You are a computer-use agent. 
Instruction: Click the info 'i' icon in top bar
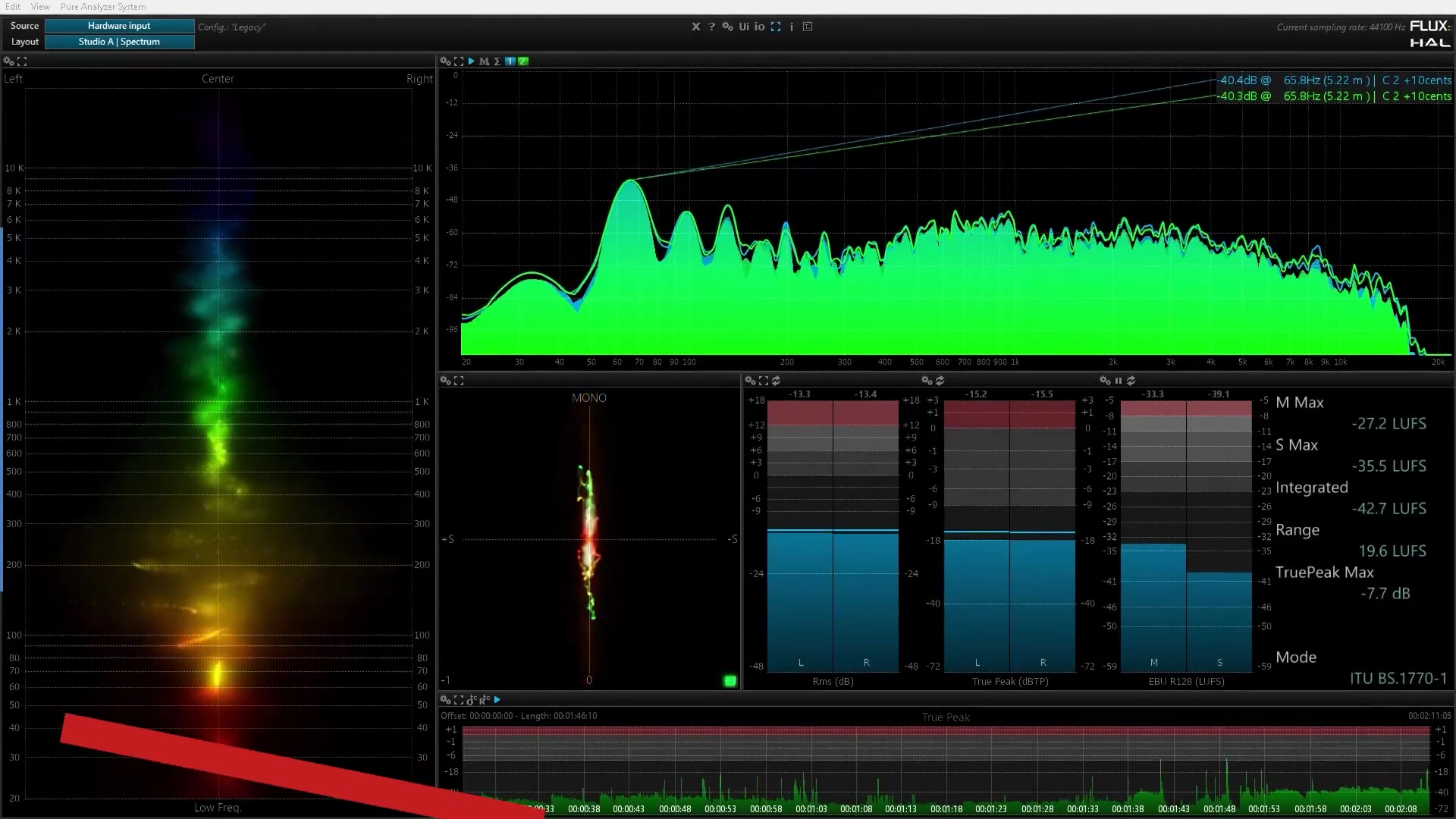click(792, 27)
